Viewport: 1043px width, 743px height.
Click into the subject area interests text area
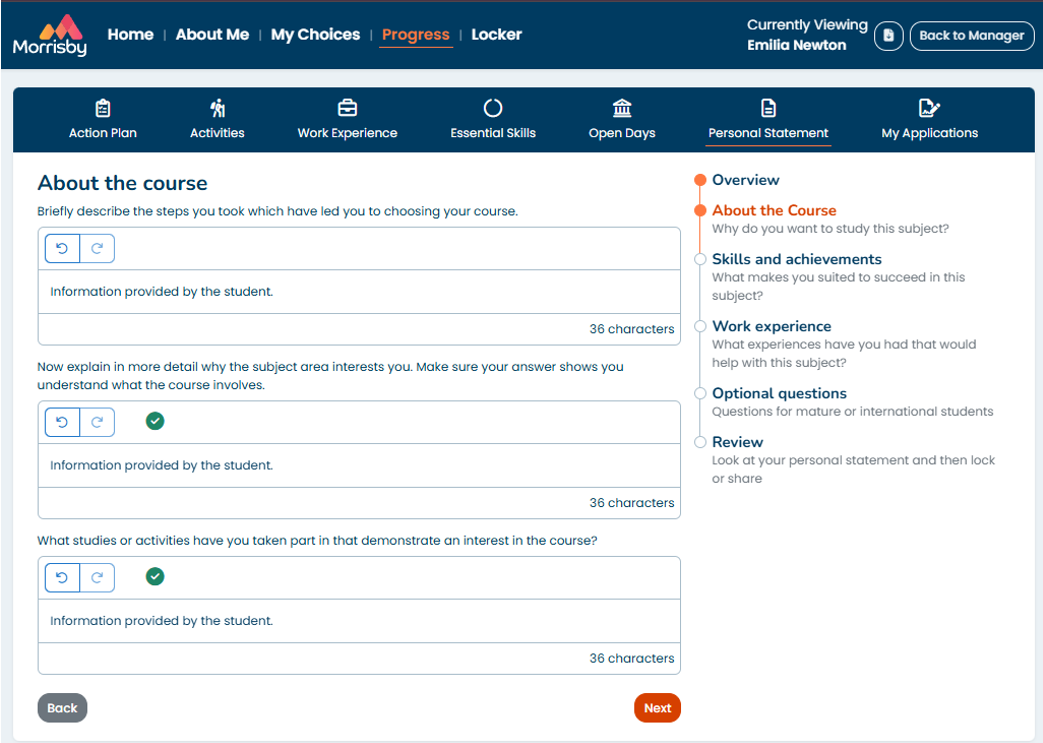coord(359,465)
